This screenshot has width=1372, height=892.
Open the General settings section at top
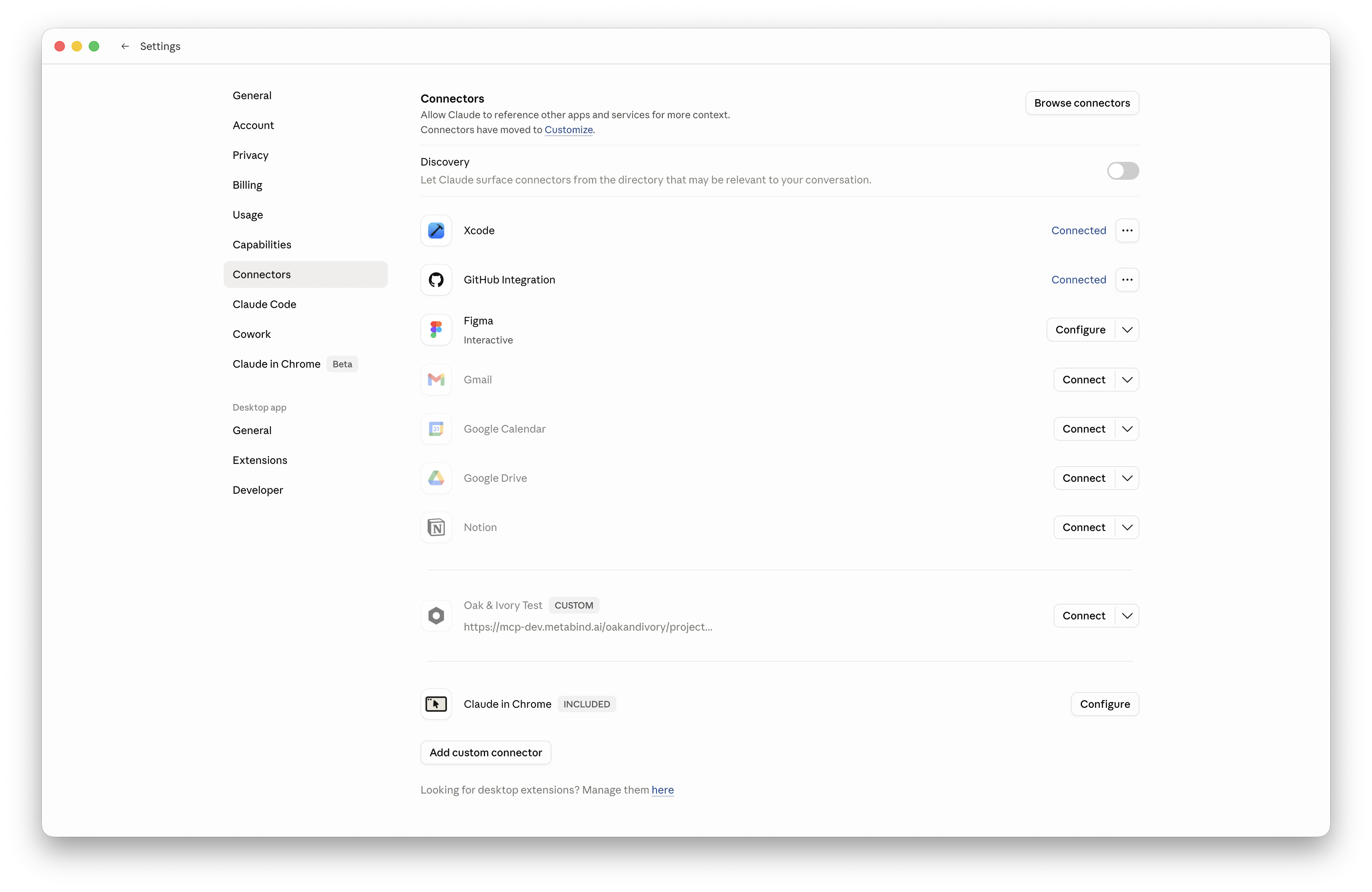(305, 96)
